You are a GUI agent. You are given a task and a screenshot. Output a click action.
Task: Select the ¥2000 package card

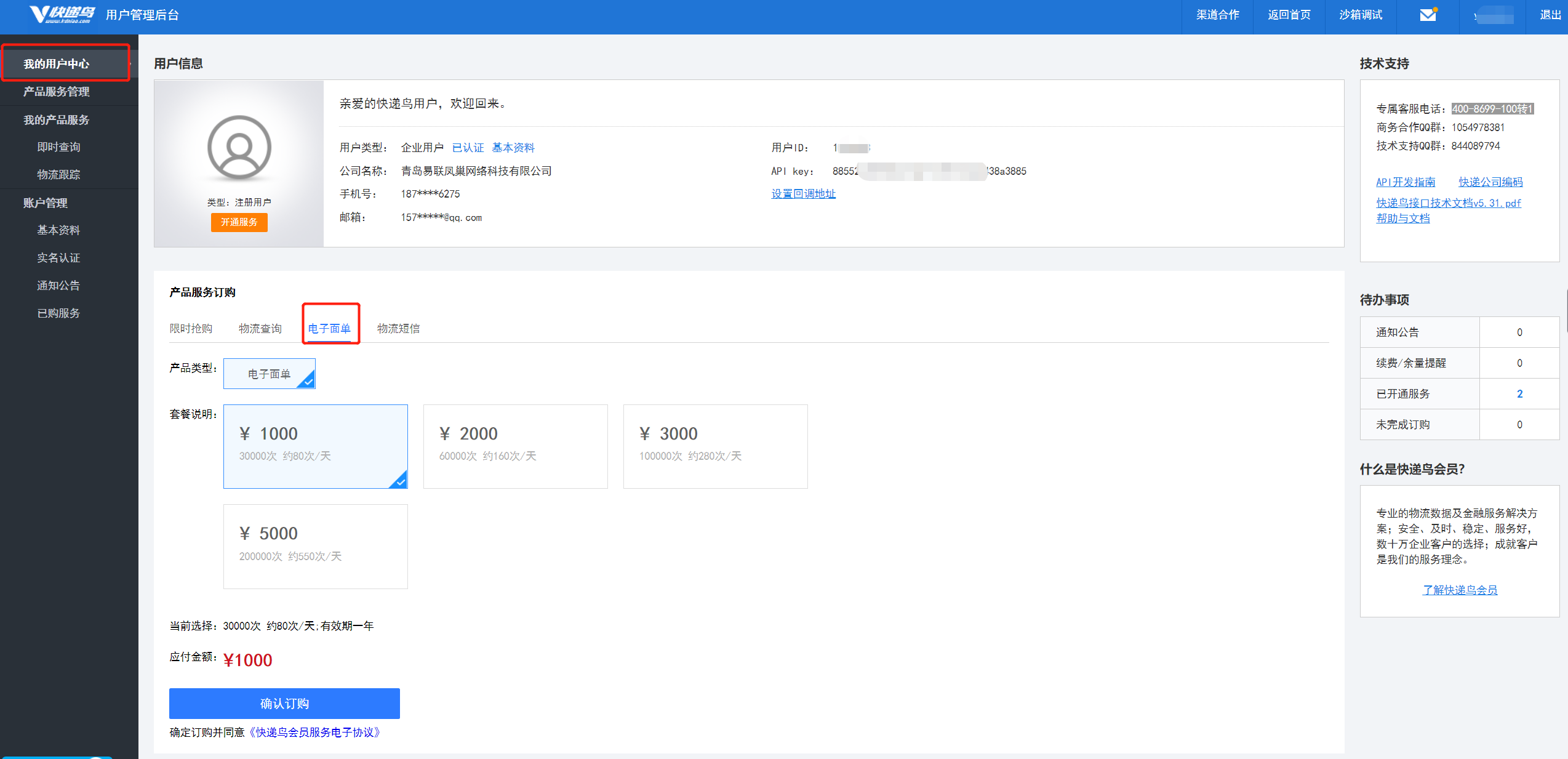point(515,446)
